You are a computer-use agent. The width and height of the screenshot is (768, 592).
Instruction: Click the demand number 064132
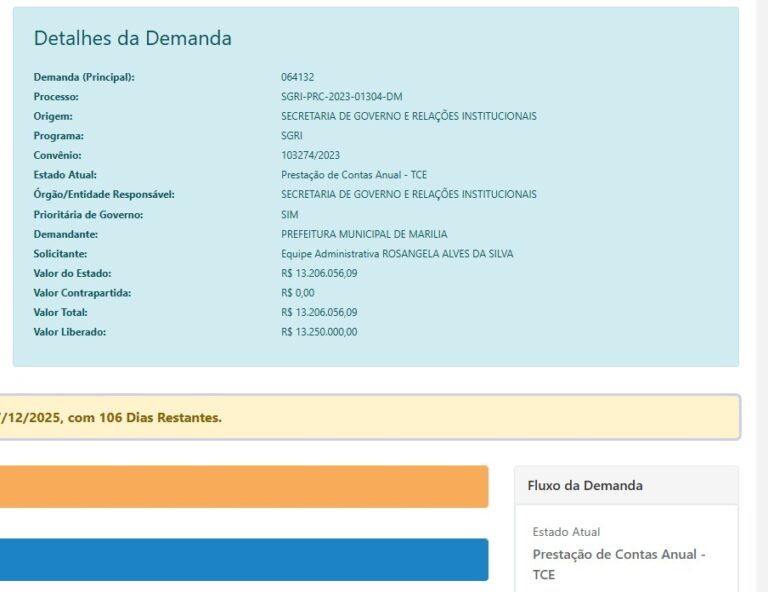pyautogui.click(x=298, y=77)
